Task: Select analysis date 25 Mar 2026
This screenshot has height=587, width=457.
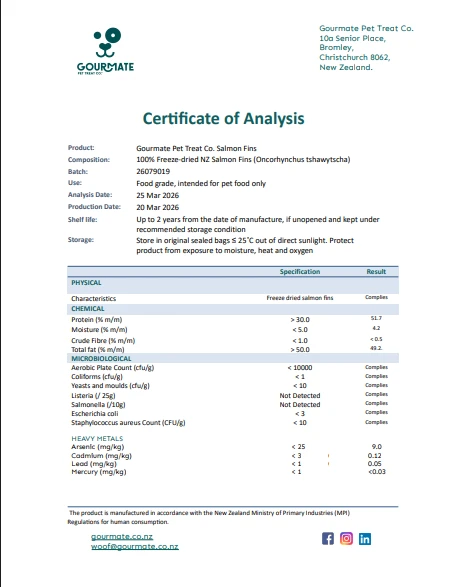Action: click(158, 195)
